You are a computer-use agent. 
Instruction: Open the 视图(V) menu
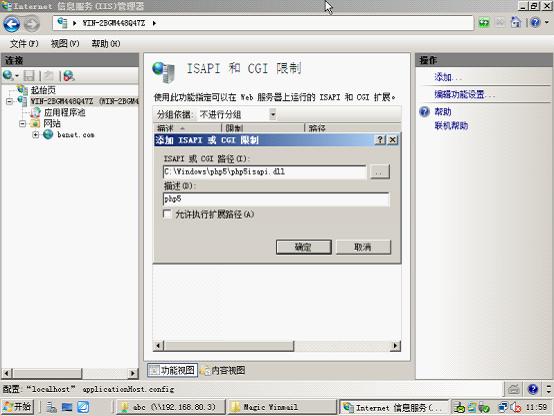[x=65, y=43]
